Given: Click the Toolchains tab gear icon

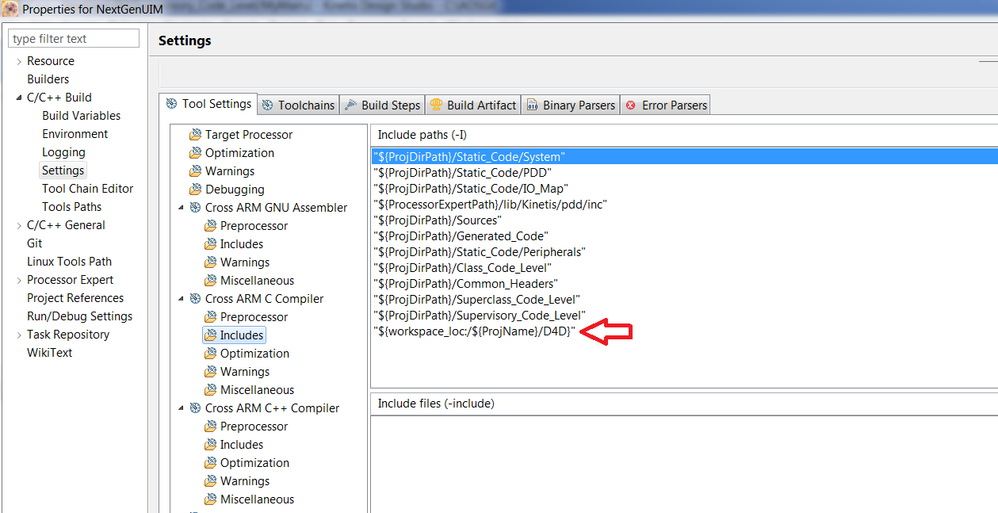Looking at the screenshot, I should pyautogui.click(x=268, y=105).
